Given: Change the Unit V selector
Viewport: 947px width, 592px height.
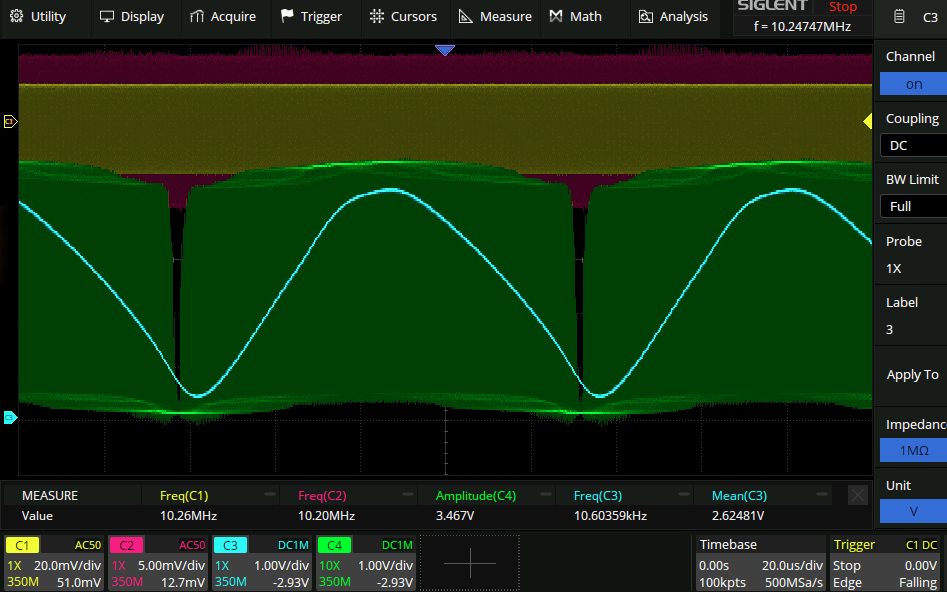Looking at the screenshot, I should click(x=913, y=511).
